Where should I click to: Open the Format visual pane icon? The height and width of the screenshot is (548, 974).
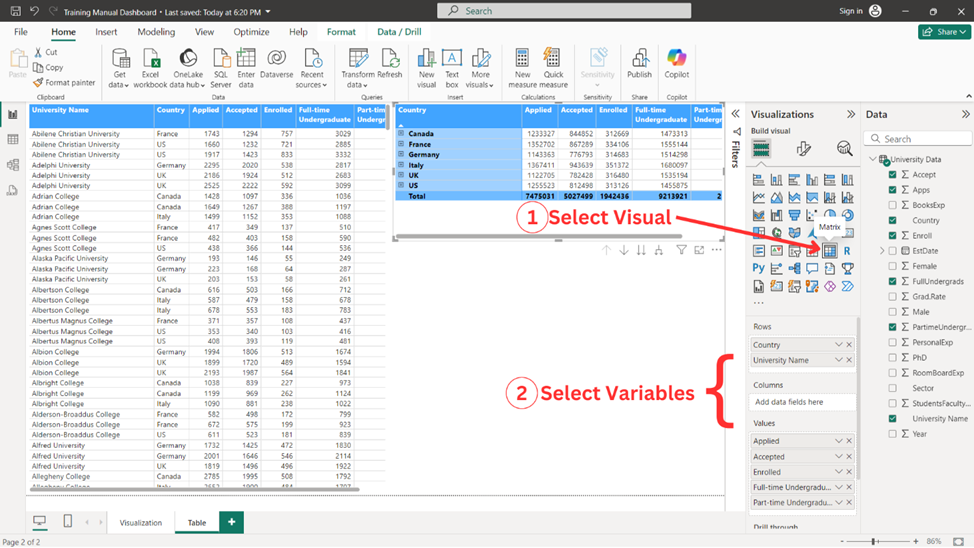coord(803,148)
